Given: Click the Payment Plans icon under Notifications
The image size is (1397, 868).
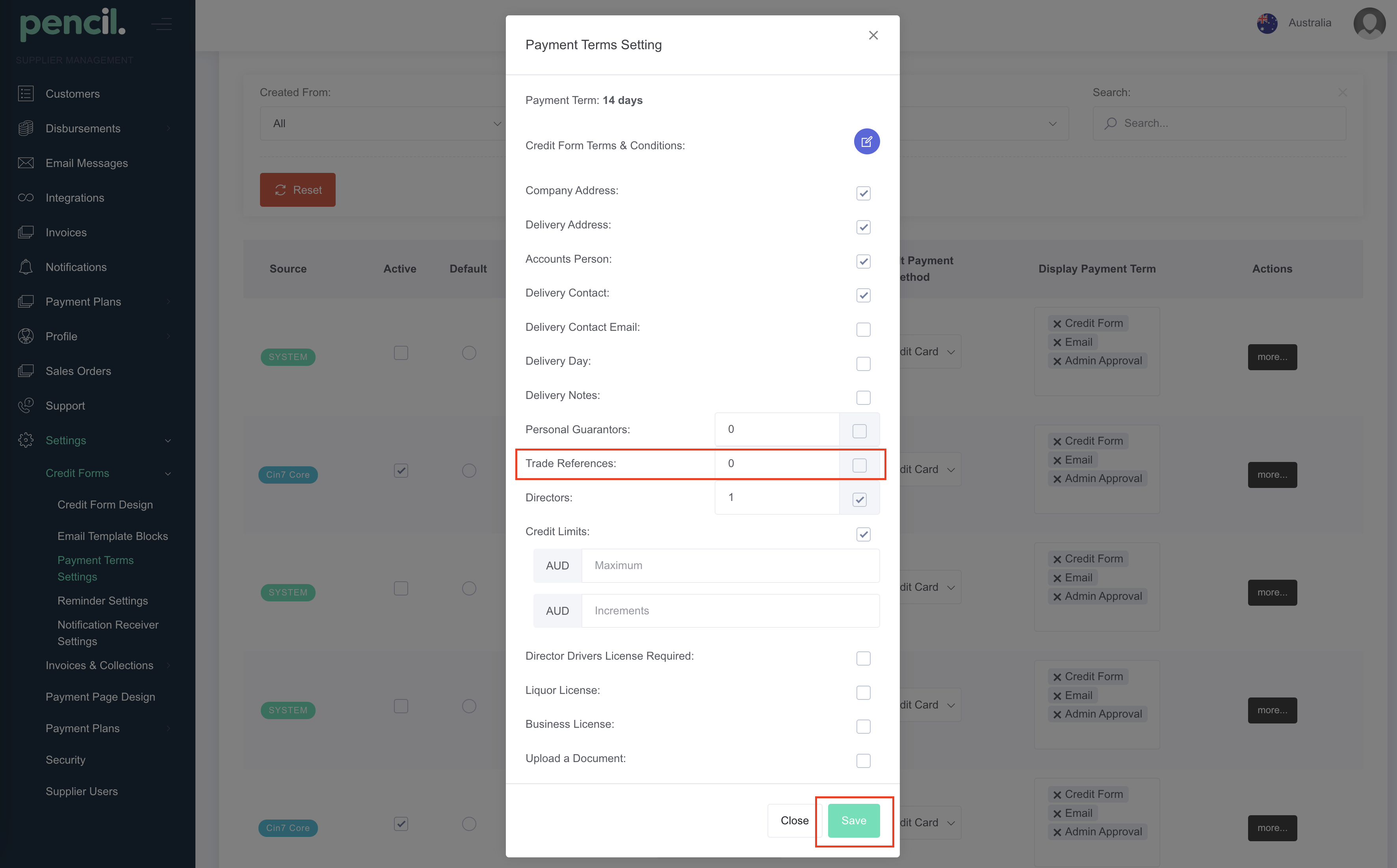Looking at the screenshot, I should pos(26,302).
